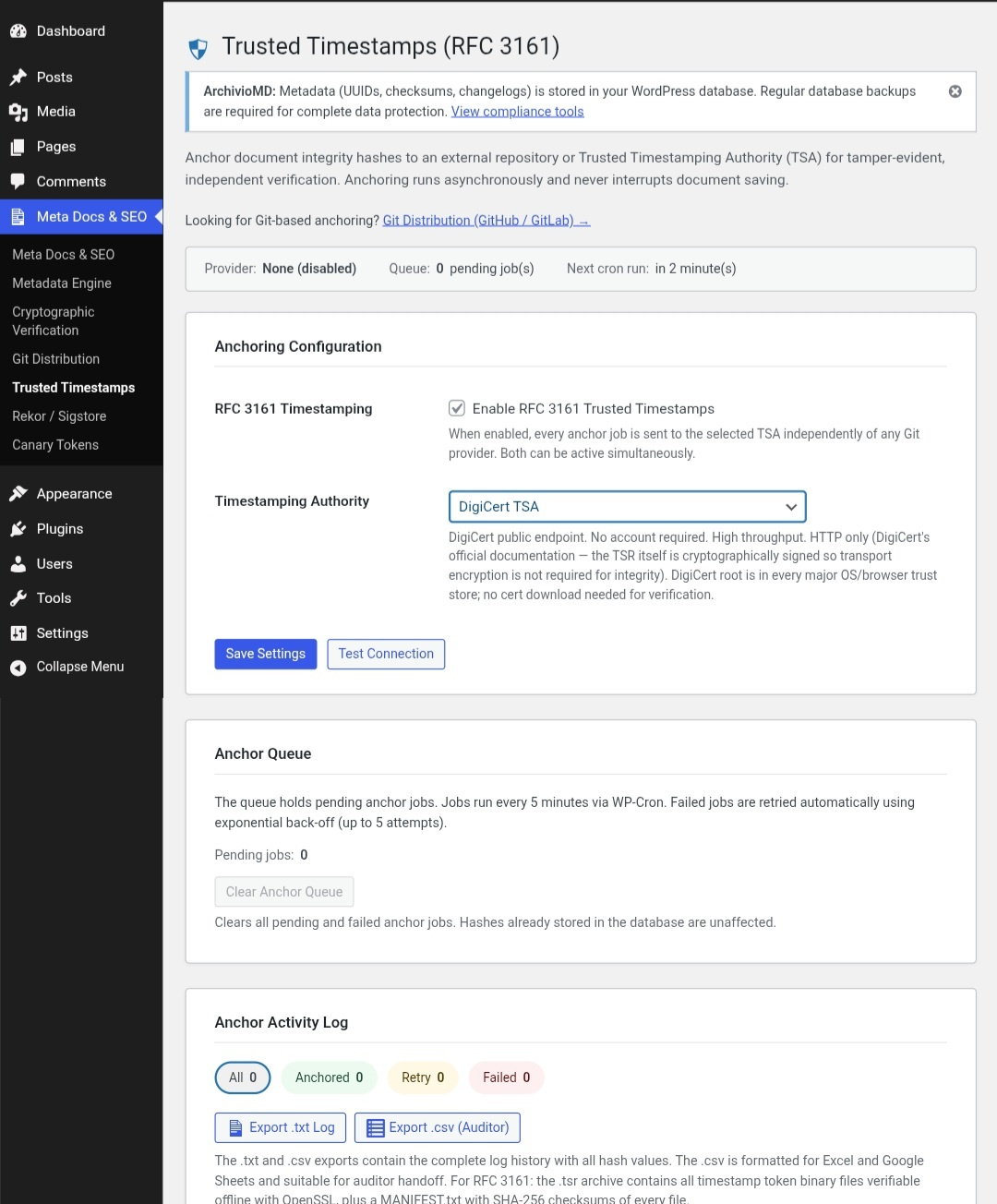Save the anchoring settings
This screenshot has width=997, height=1204.
pyautogui.click(x=265, y=654)
